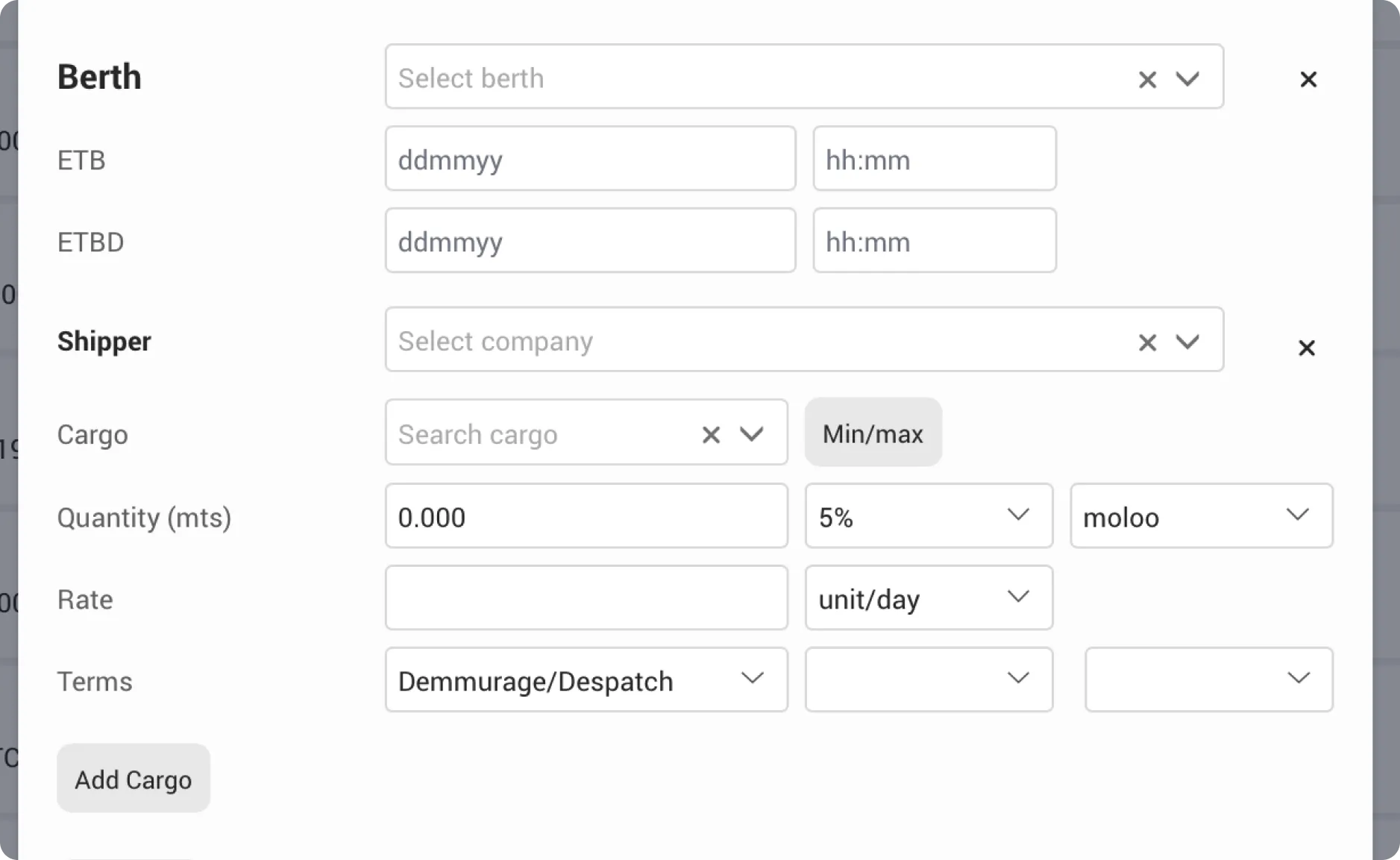Click the Select company placeholder text
Image resolution: width=1400 pixels, height=860 pixels.
pos(496,342)
